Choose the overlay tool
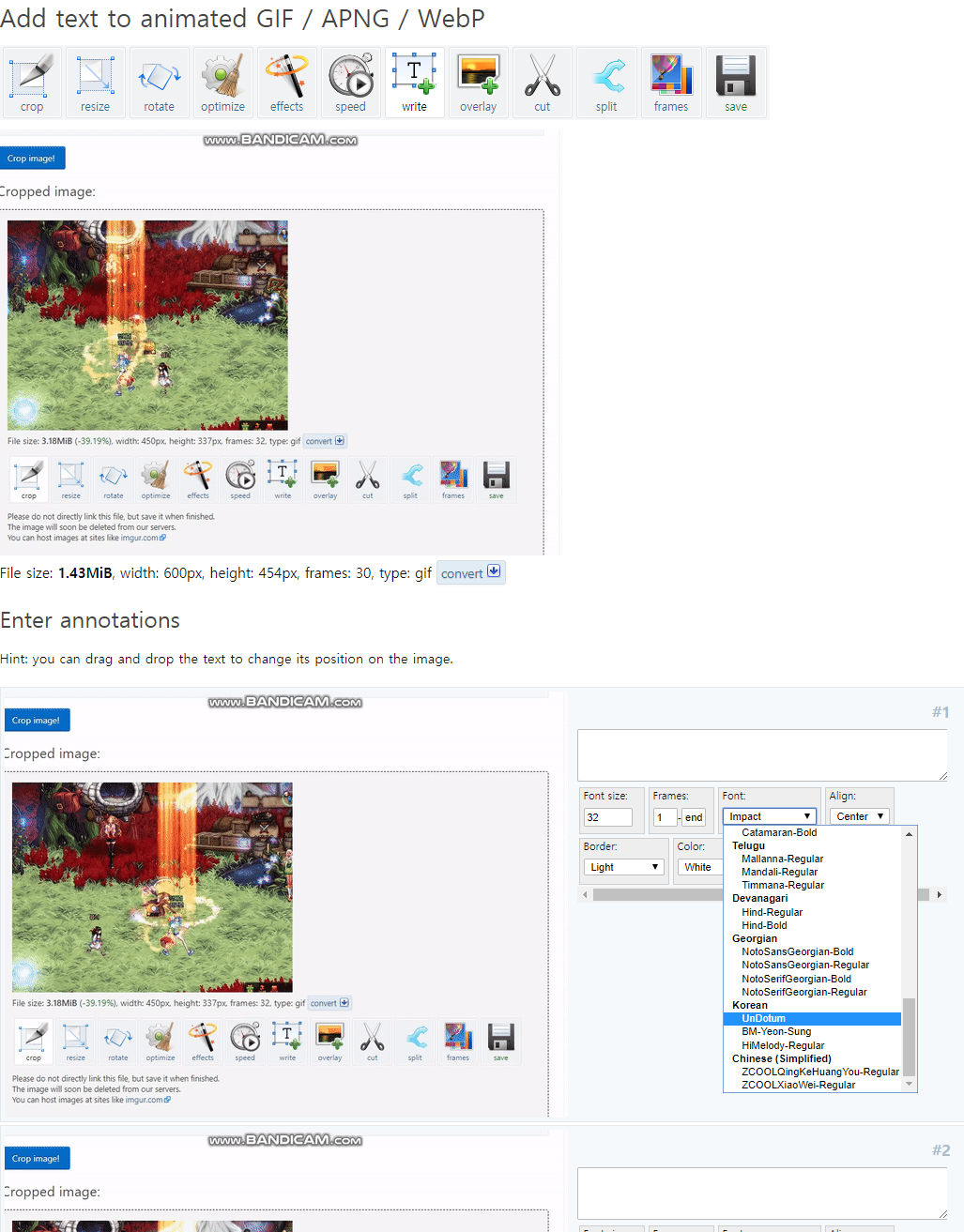The image size is (964, 1232). coord(478,83)
